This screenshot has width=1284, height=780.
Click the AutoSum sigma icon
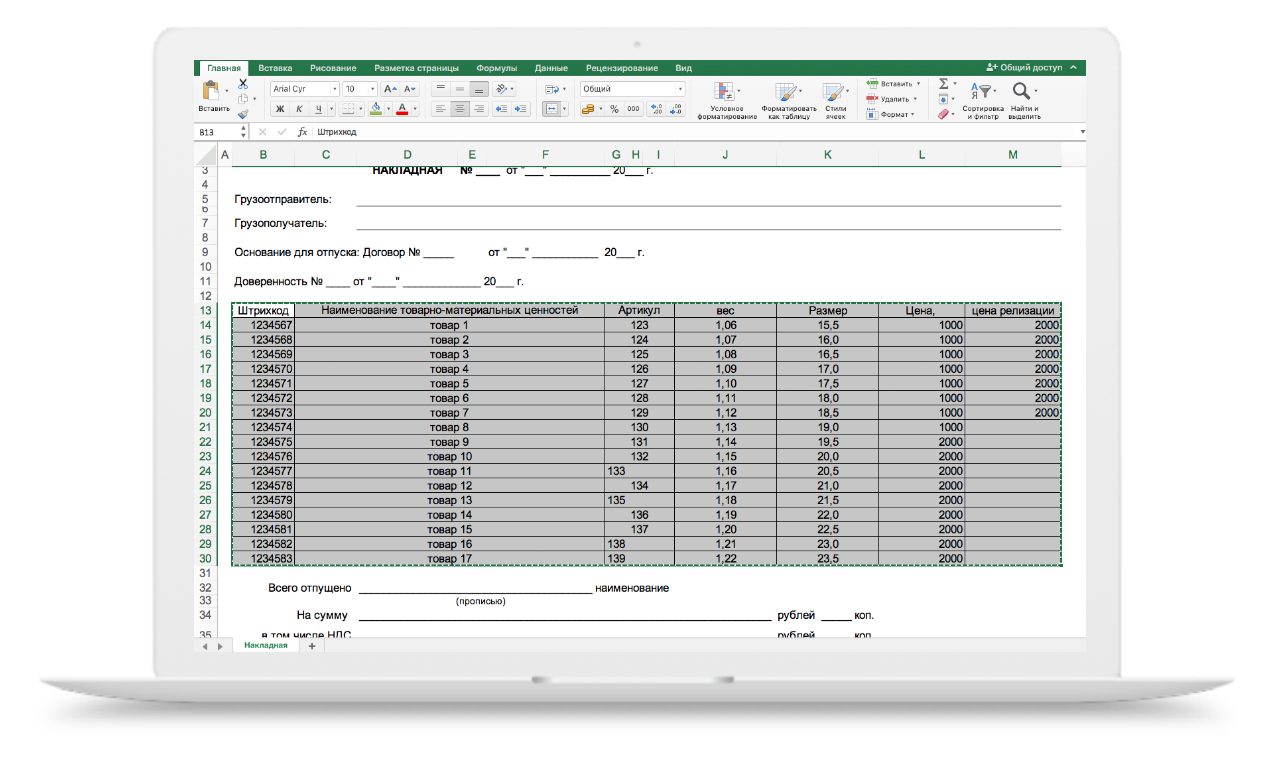point(943,84)
